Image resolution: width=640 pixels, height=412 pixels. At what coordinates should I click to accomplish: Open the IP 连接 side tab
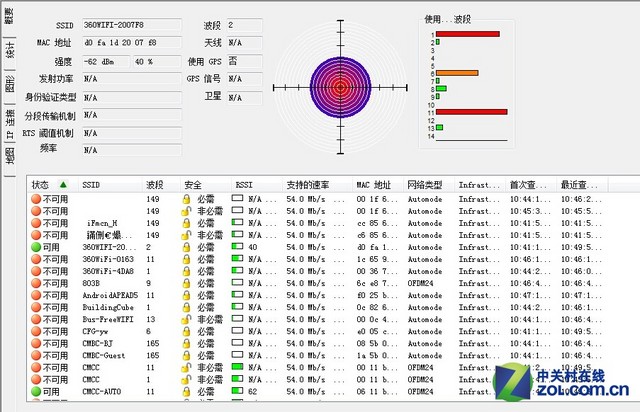point(9,125)
